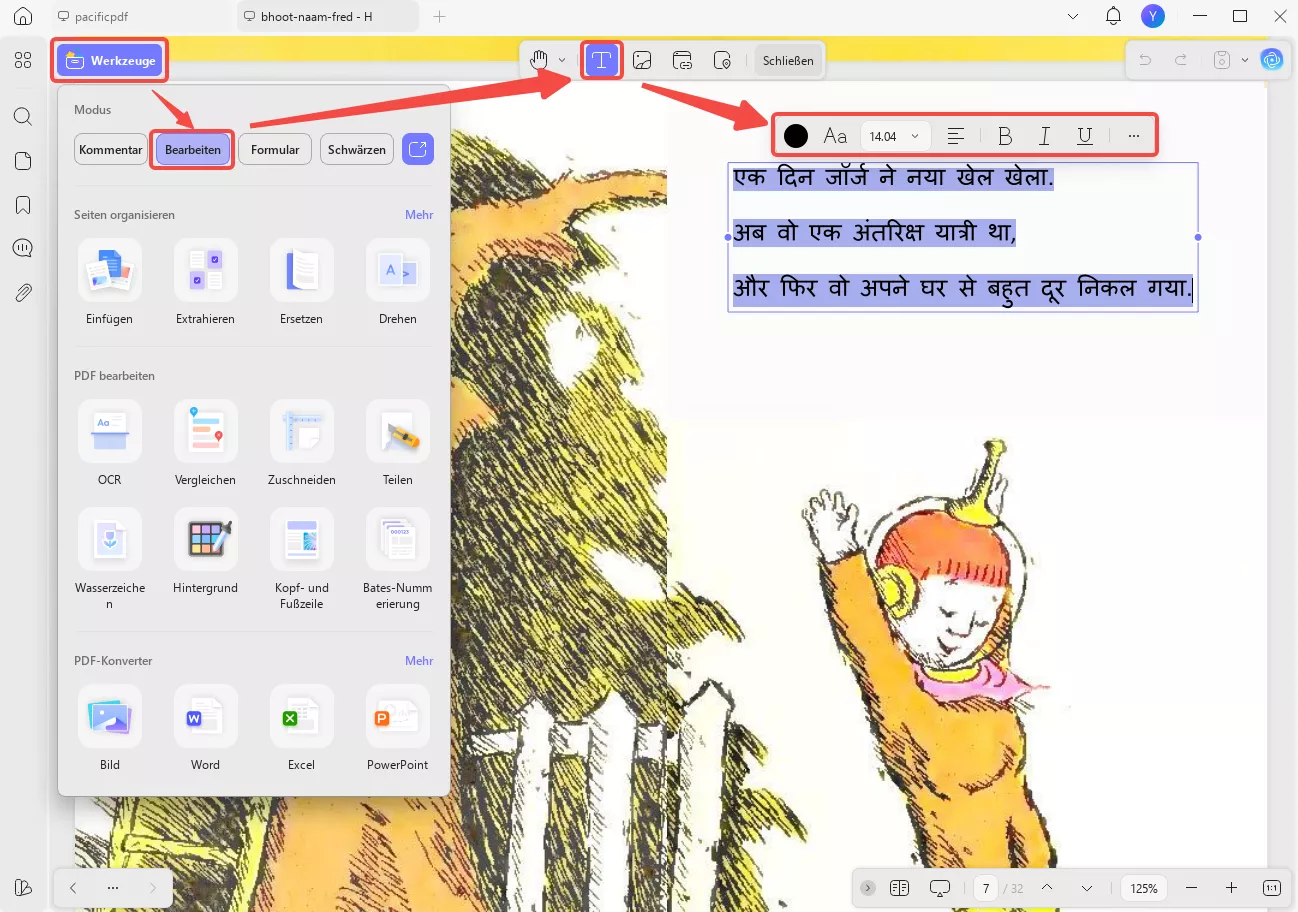1298x912 pixels.
Task: Select the hand pan tool
Action: (x=540, y=60)
